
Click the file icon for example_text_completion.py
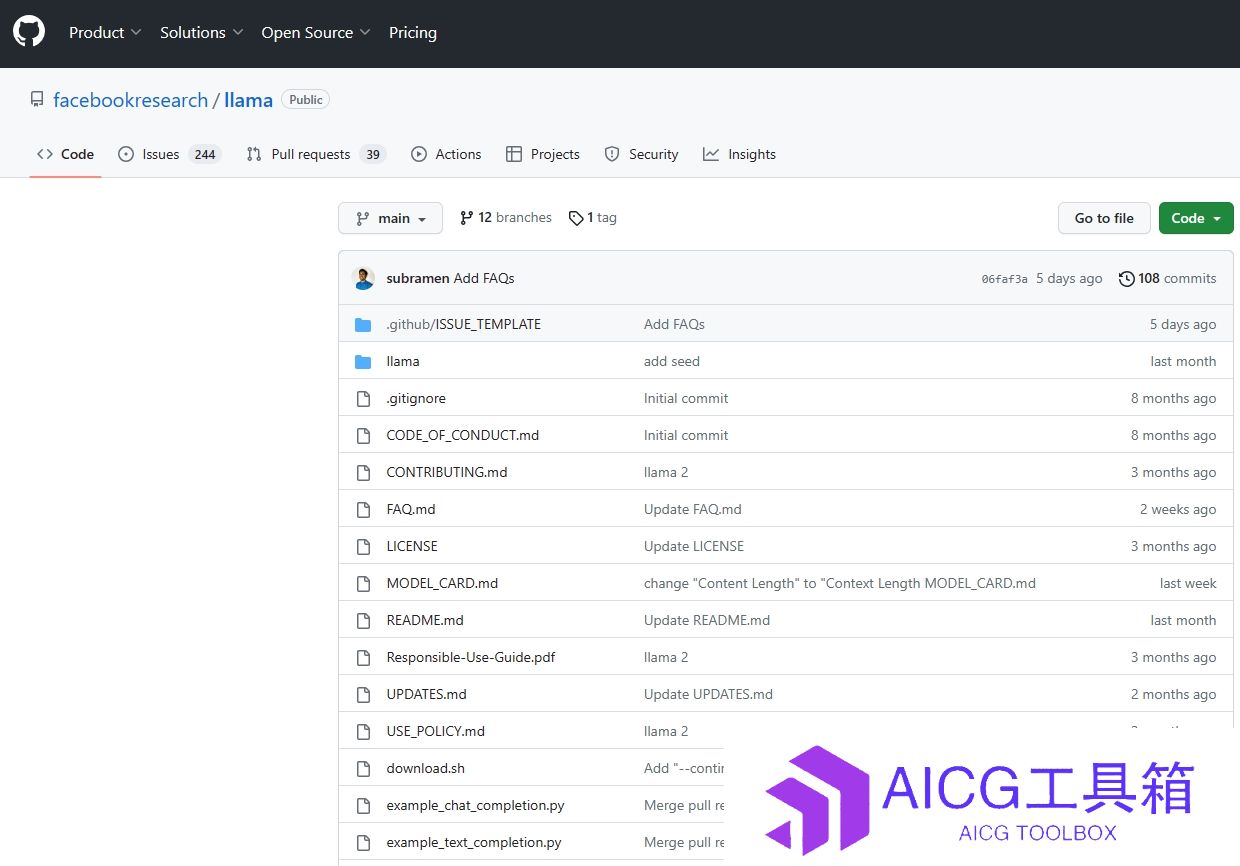pyautogui.click(x=364, y=843)
